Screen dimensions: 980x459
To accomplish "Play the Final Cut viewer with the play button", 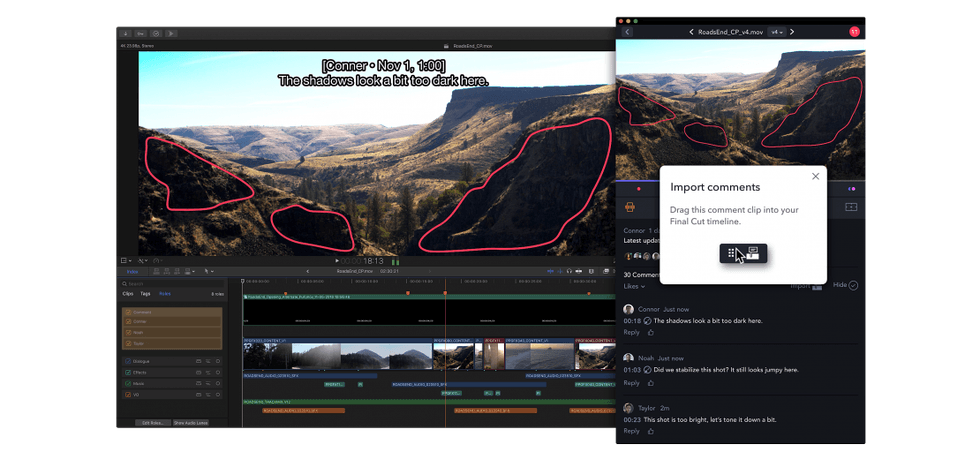I will click(337, 261).
